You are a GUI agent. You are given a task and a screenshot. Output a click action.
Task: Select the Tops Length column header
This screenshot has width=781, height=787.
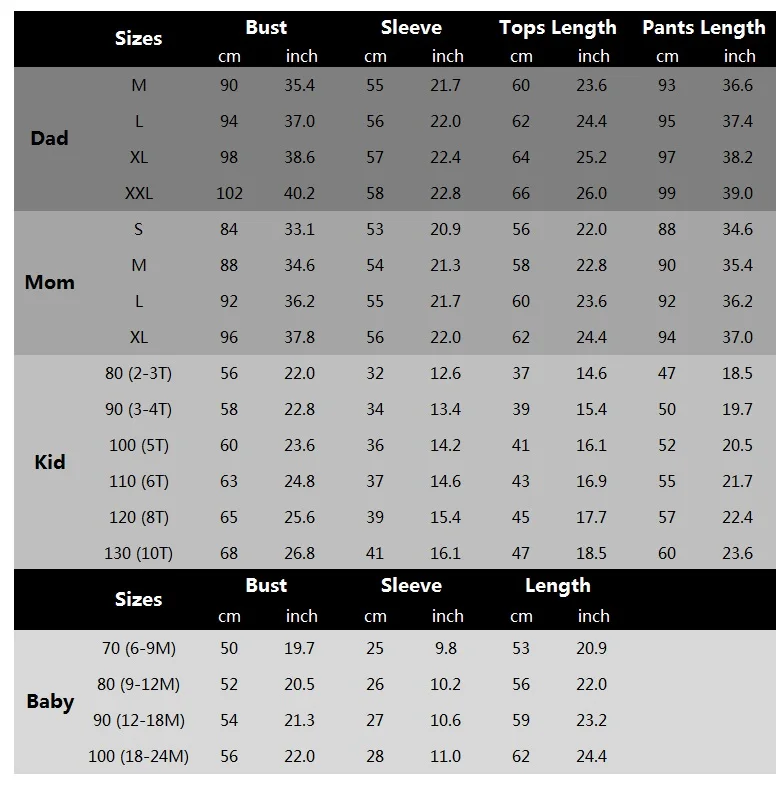(x=557, y=28)
